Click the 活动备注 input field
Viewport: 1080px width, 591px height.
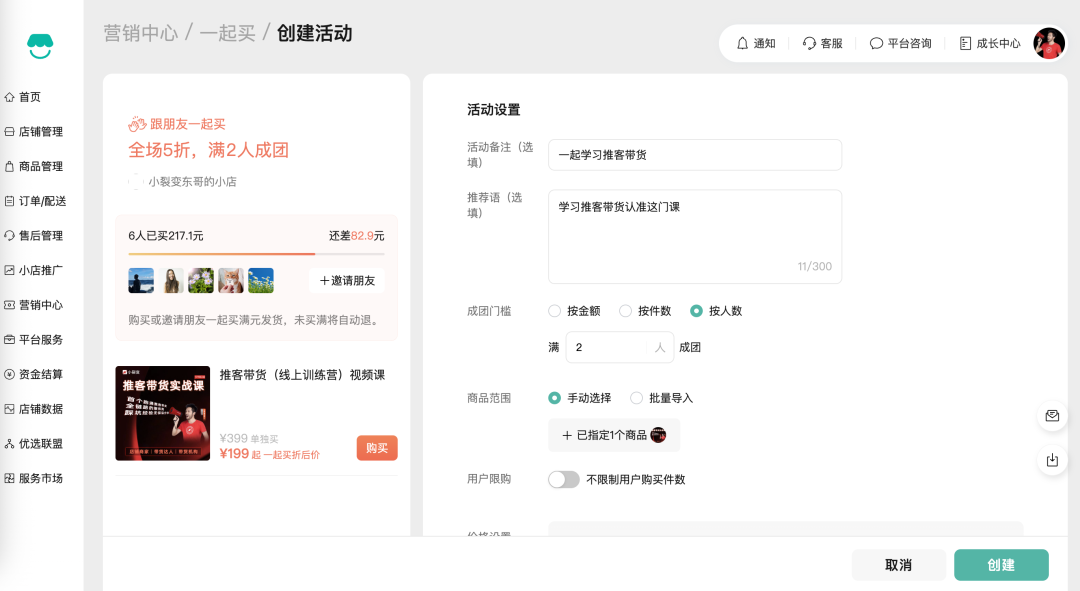pos(695,155)
